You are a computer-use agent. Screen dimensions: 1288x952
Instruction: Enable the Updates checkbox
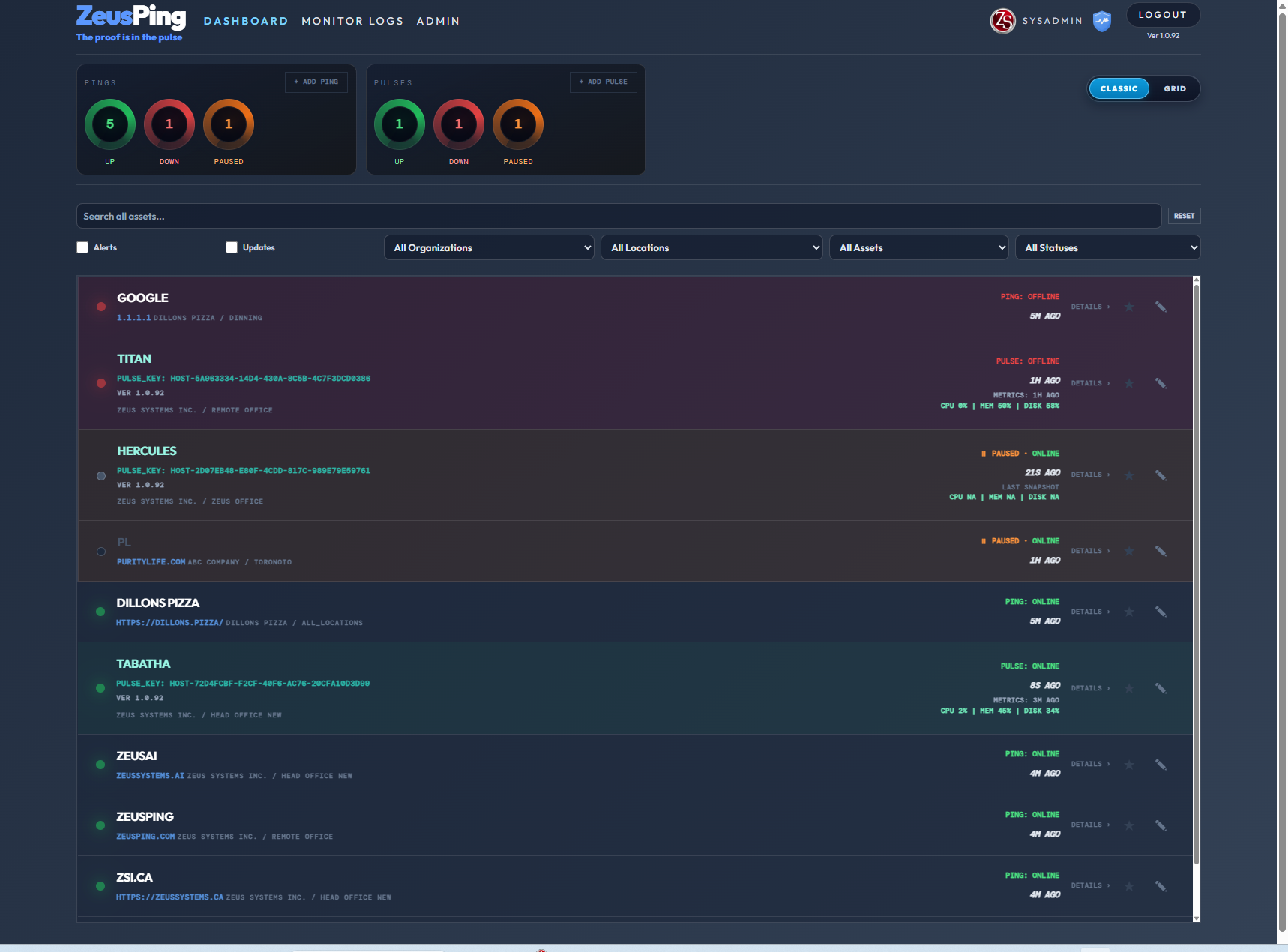[x=232, y=247]
